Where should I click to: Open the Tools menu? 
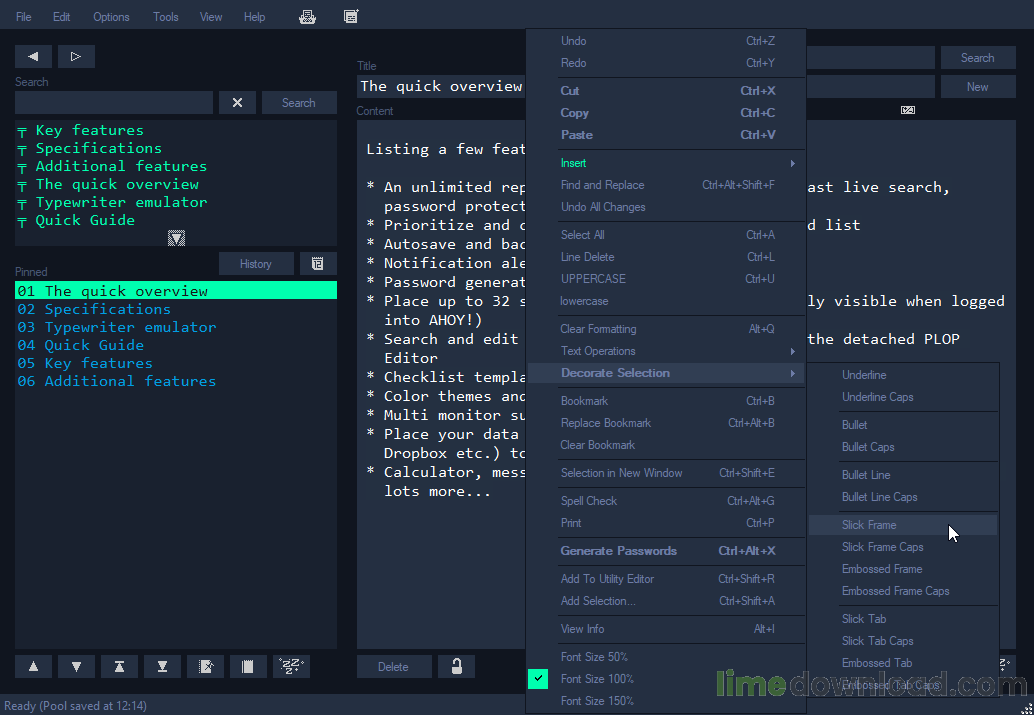pos(166,17)
